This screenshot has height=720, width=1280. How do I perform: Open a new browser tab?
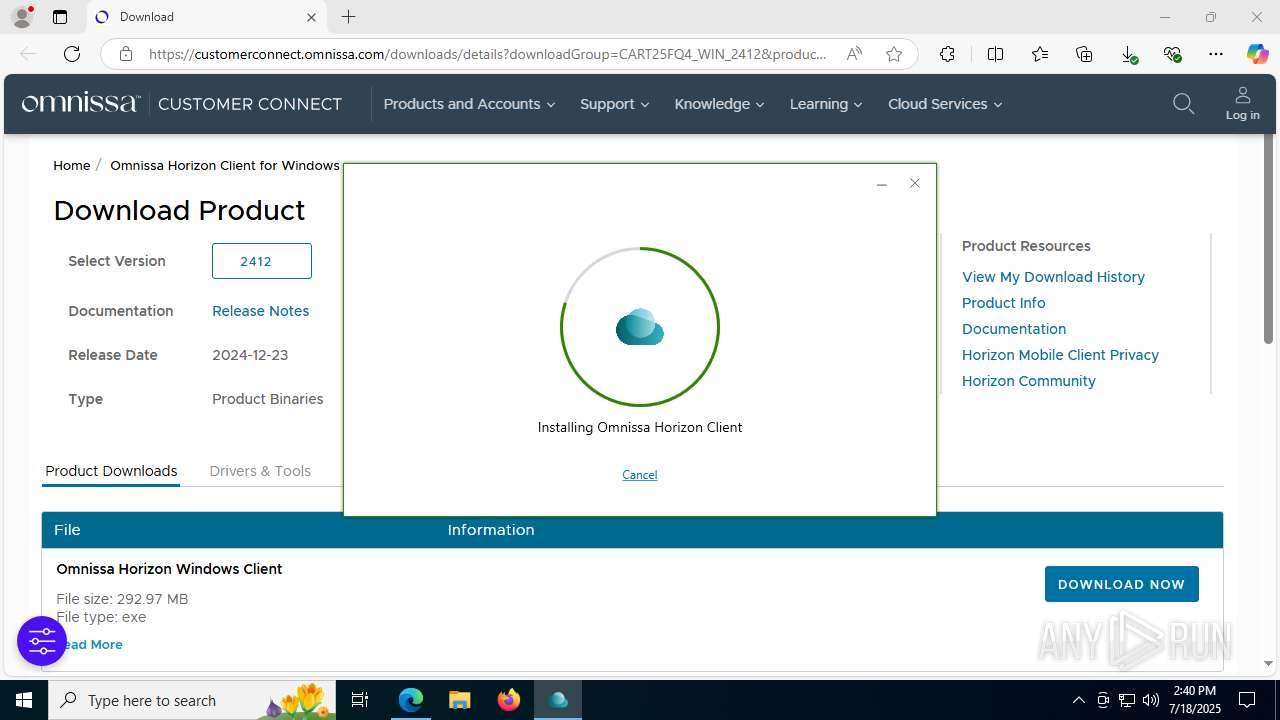[348, 17]
